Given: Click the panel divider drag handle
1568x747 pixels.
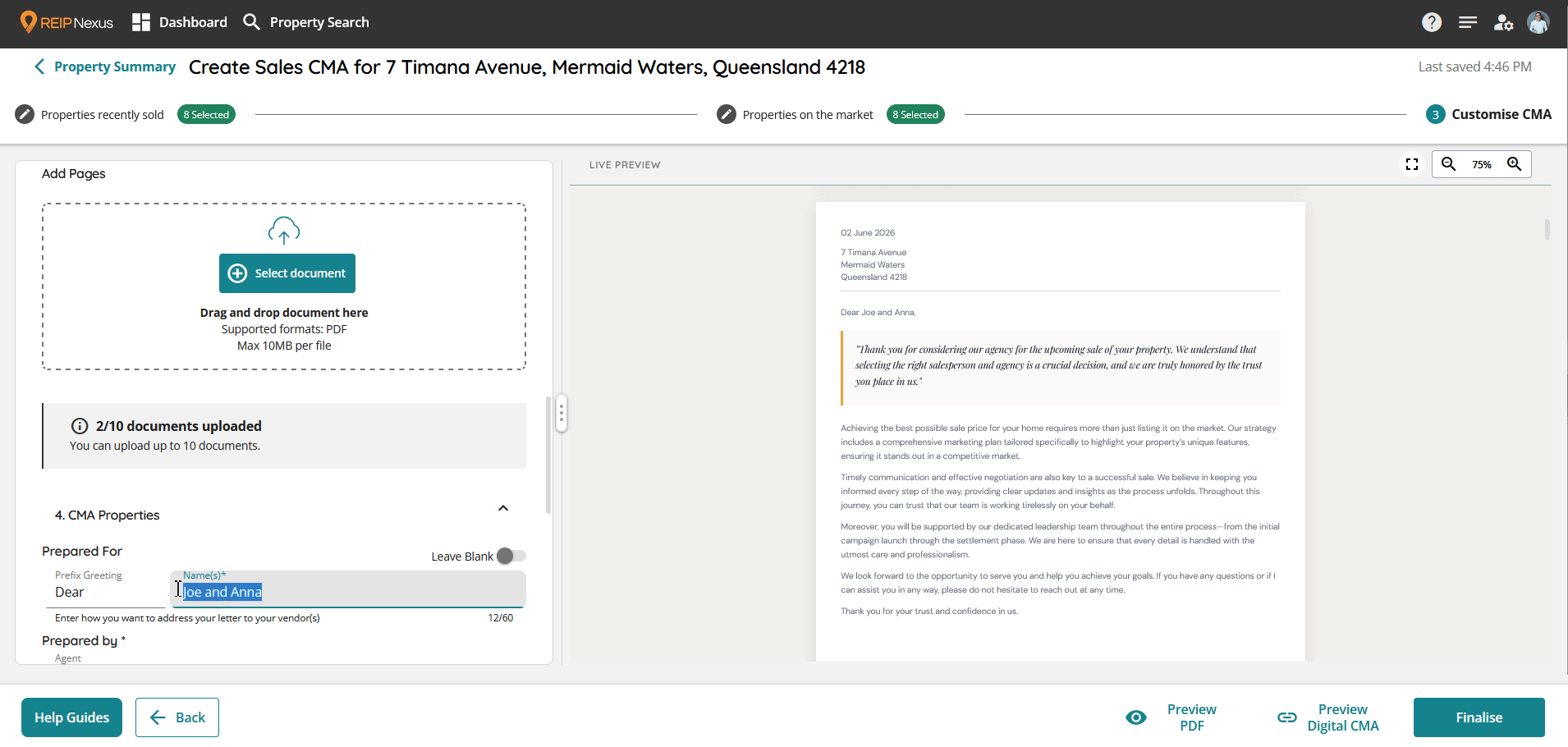Looking at the screenshot, I should click(562, 414).
